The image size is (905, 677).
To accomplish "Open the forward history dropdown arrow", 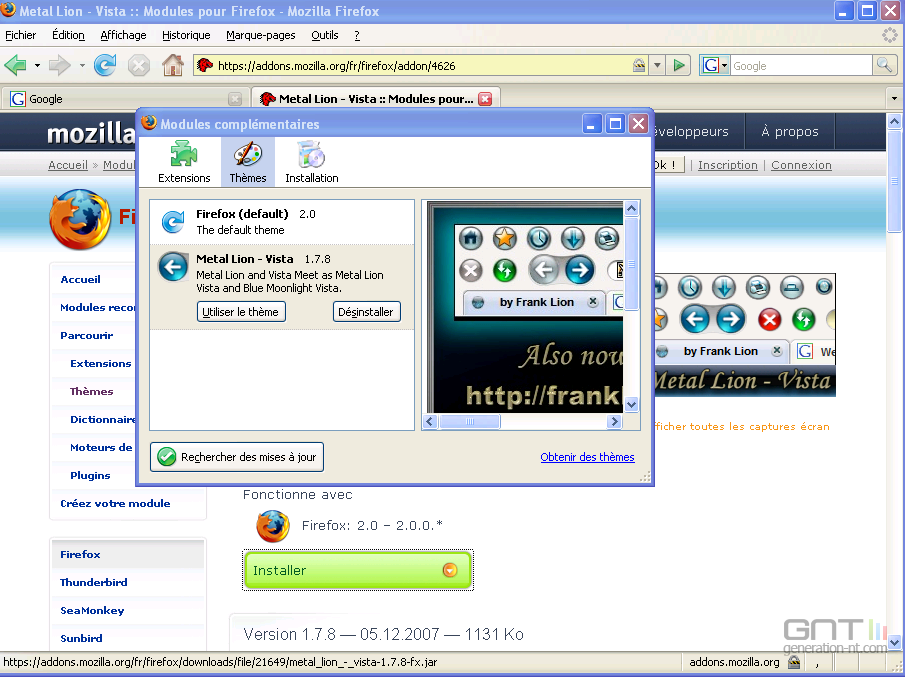I will [x=82, y=66].
